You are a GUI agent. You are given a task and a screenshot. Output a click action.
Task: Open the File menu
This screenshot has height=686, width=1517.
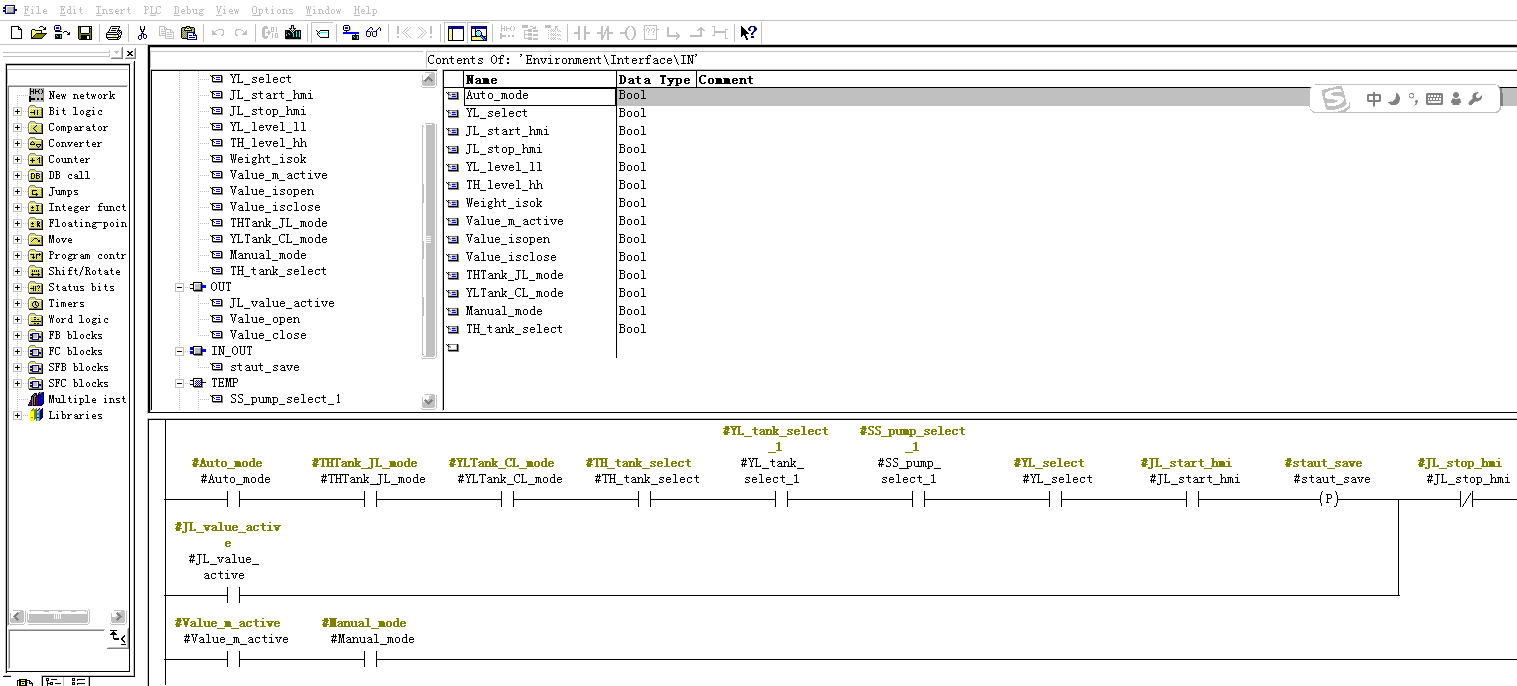click(35, 10)
